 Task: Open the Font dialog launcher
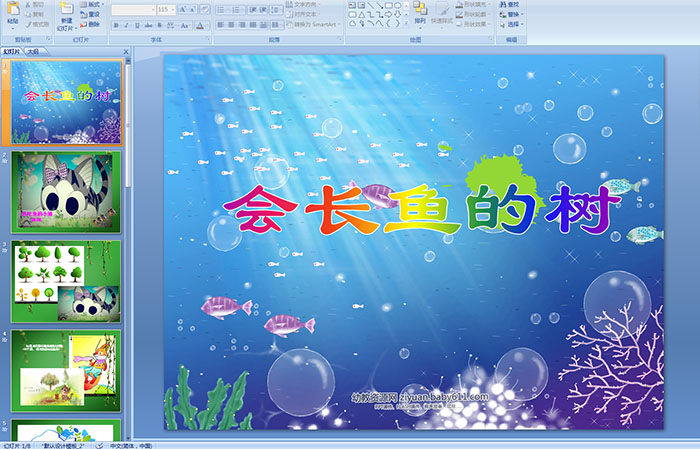pyautogui.click(x=208, y=40)
